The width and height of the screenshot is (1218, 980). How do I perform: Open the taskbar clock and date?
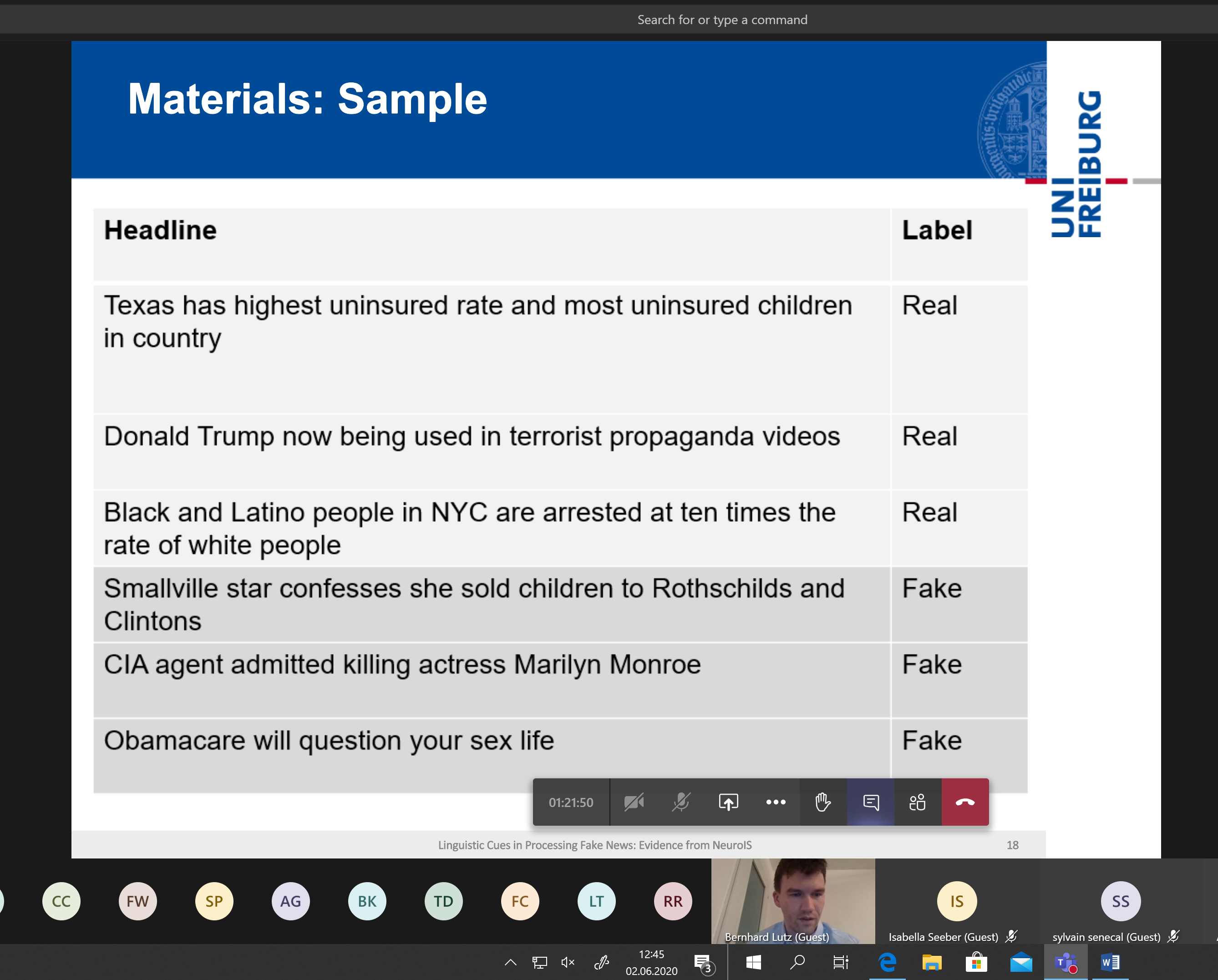click(651, 962)
